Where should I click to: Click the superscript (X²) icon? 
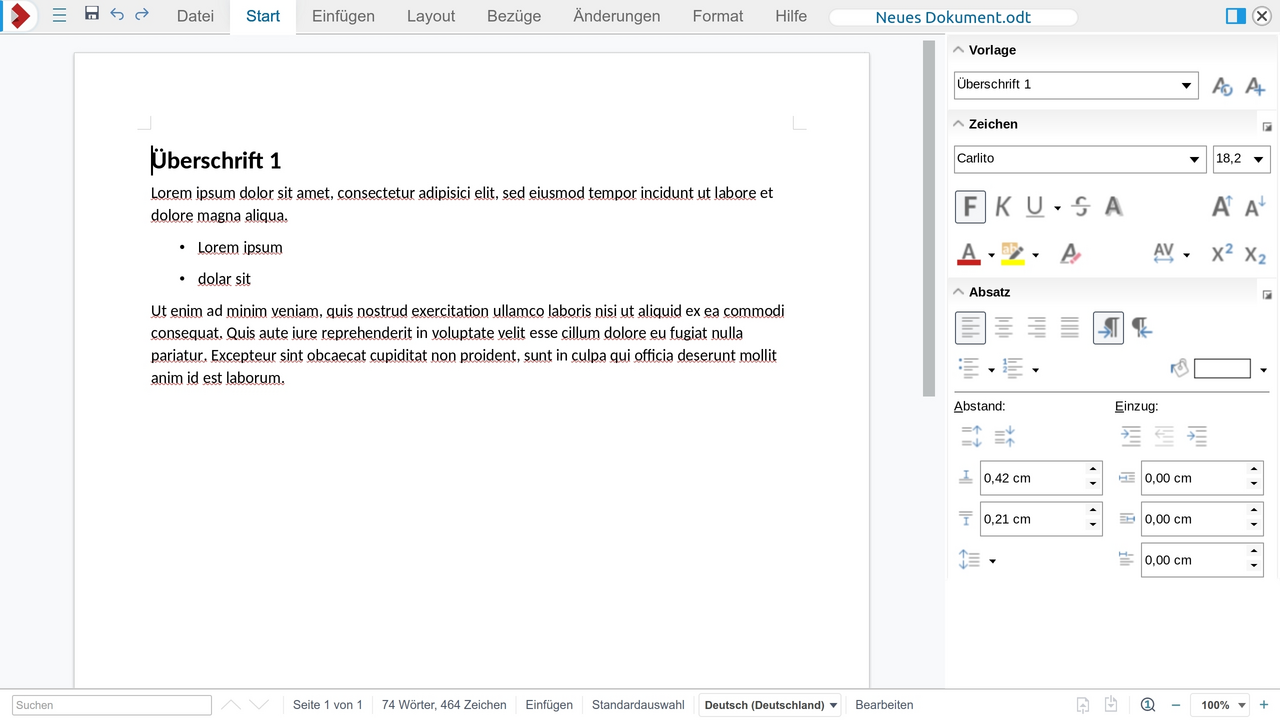[1220, 253]
